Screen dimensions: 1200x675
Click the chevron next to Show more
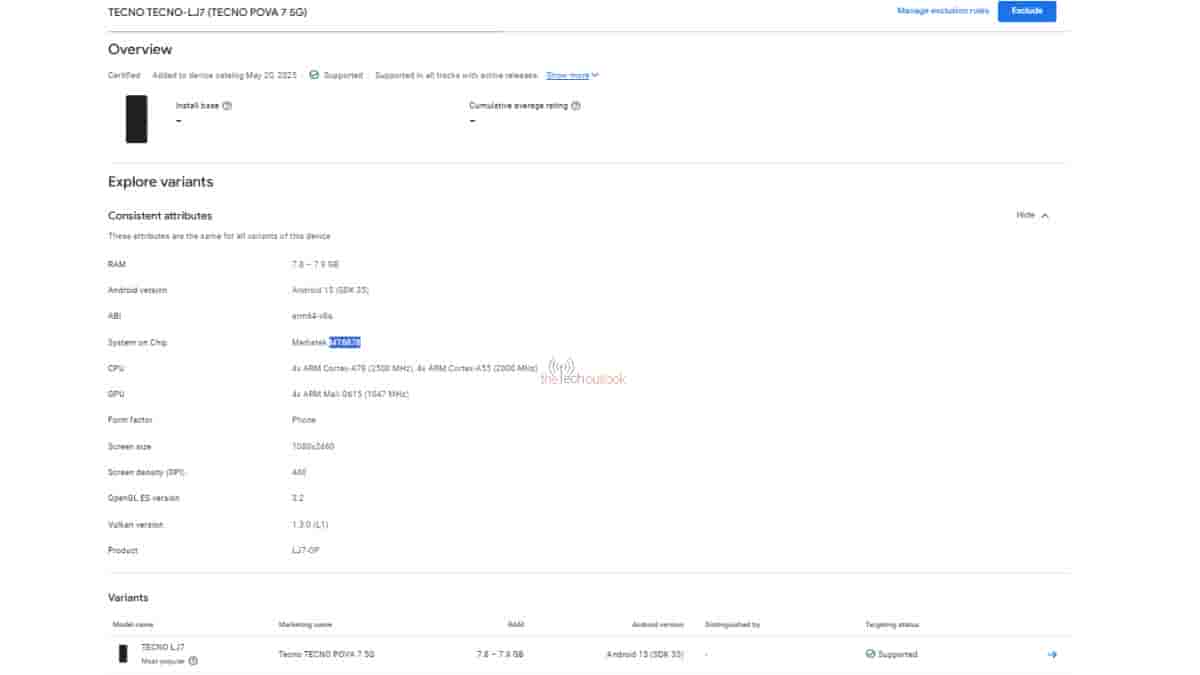click(595, 75)
